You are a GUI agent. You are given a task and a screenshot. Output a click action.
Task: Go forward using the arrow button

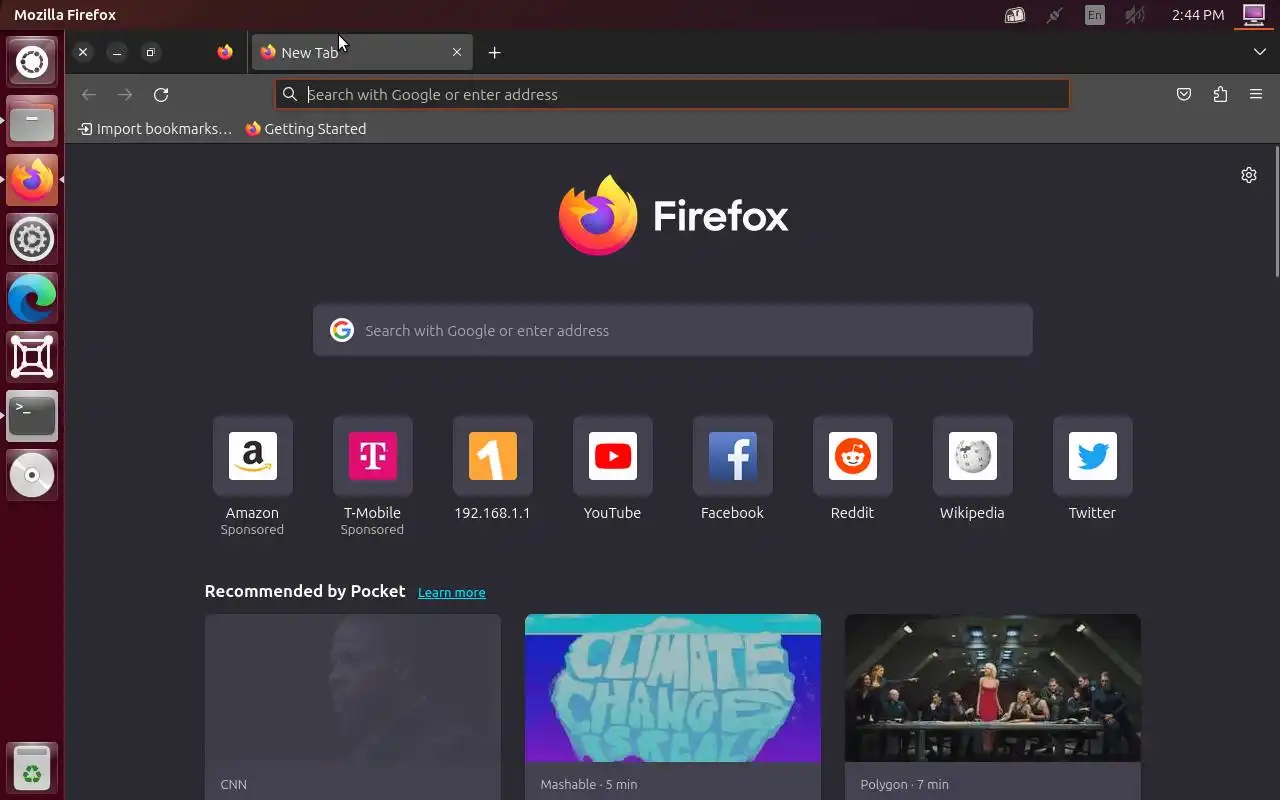[x=125, y=95]
